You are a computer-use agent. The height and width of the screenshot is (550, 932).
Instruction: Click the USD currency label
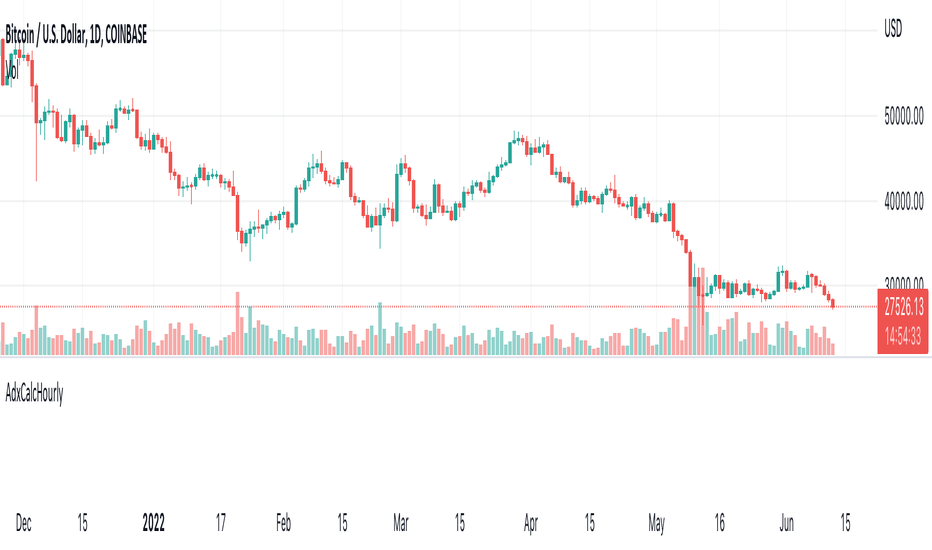point(893,28)
